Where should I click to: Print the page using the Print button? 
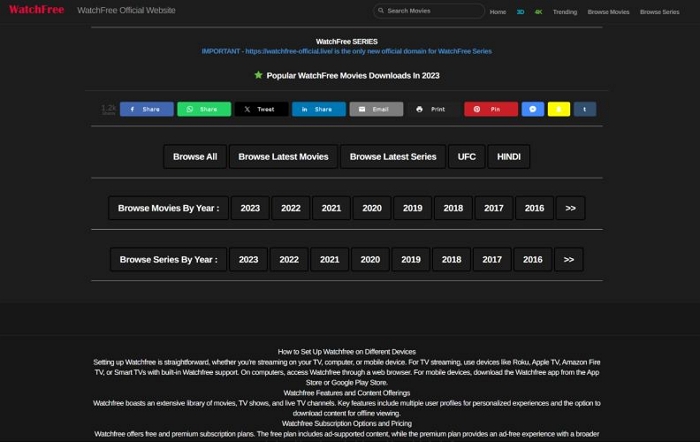pos(433,109)
